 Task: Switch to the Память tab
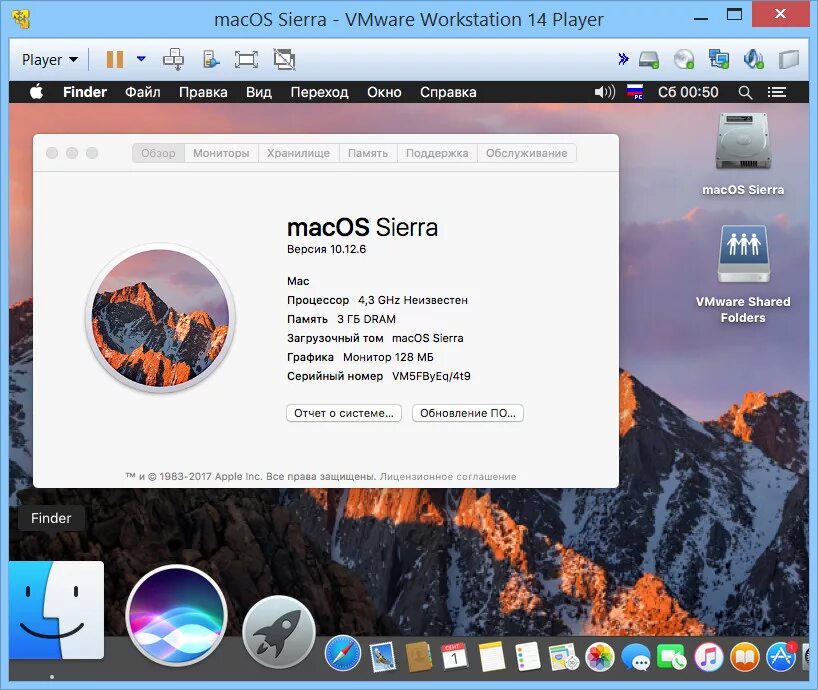[x=368, y=153]
